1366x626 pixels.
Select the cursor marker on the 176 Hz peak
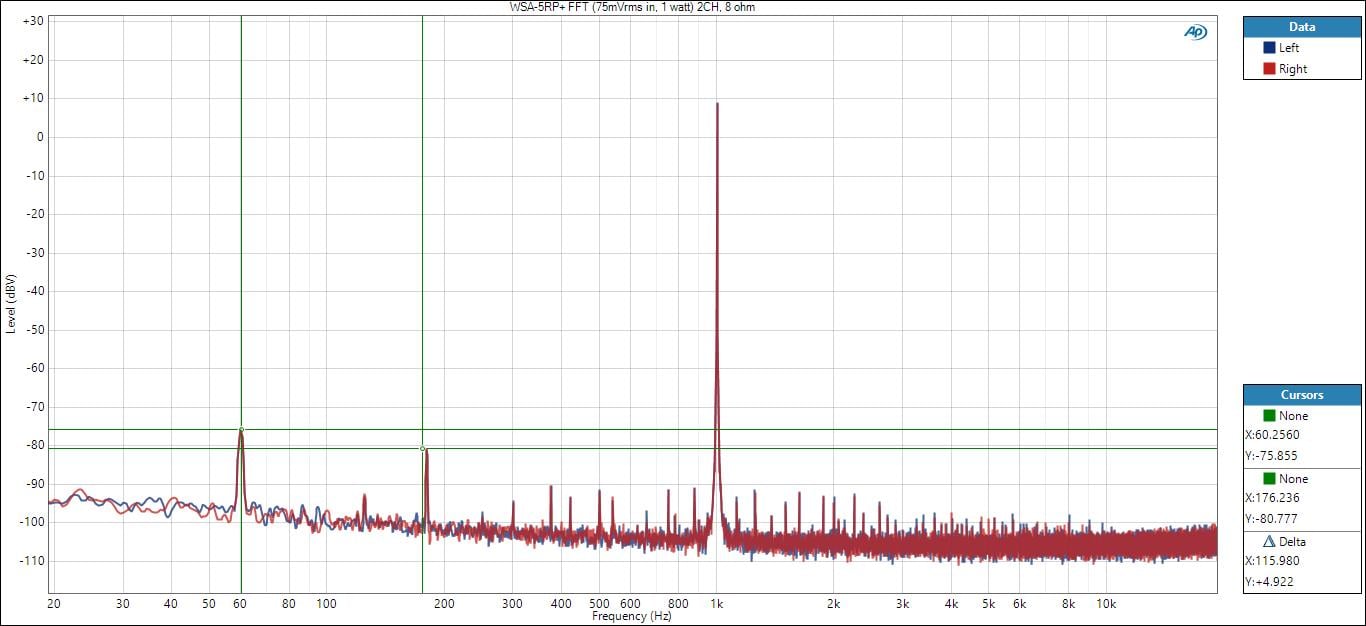423,449
